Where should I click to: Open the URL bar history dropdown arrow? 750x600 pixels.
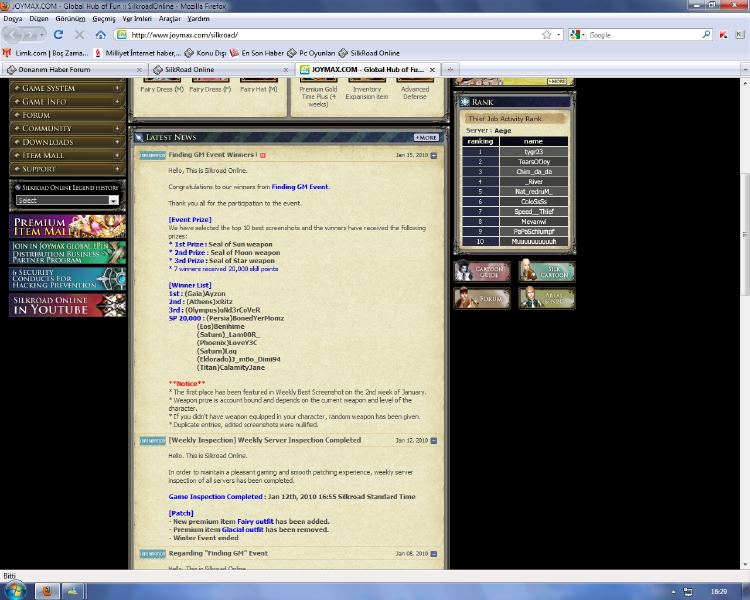pos(558,34)
